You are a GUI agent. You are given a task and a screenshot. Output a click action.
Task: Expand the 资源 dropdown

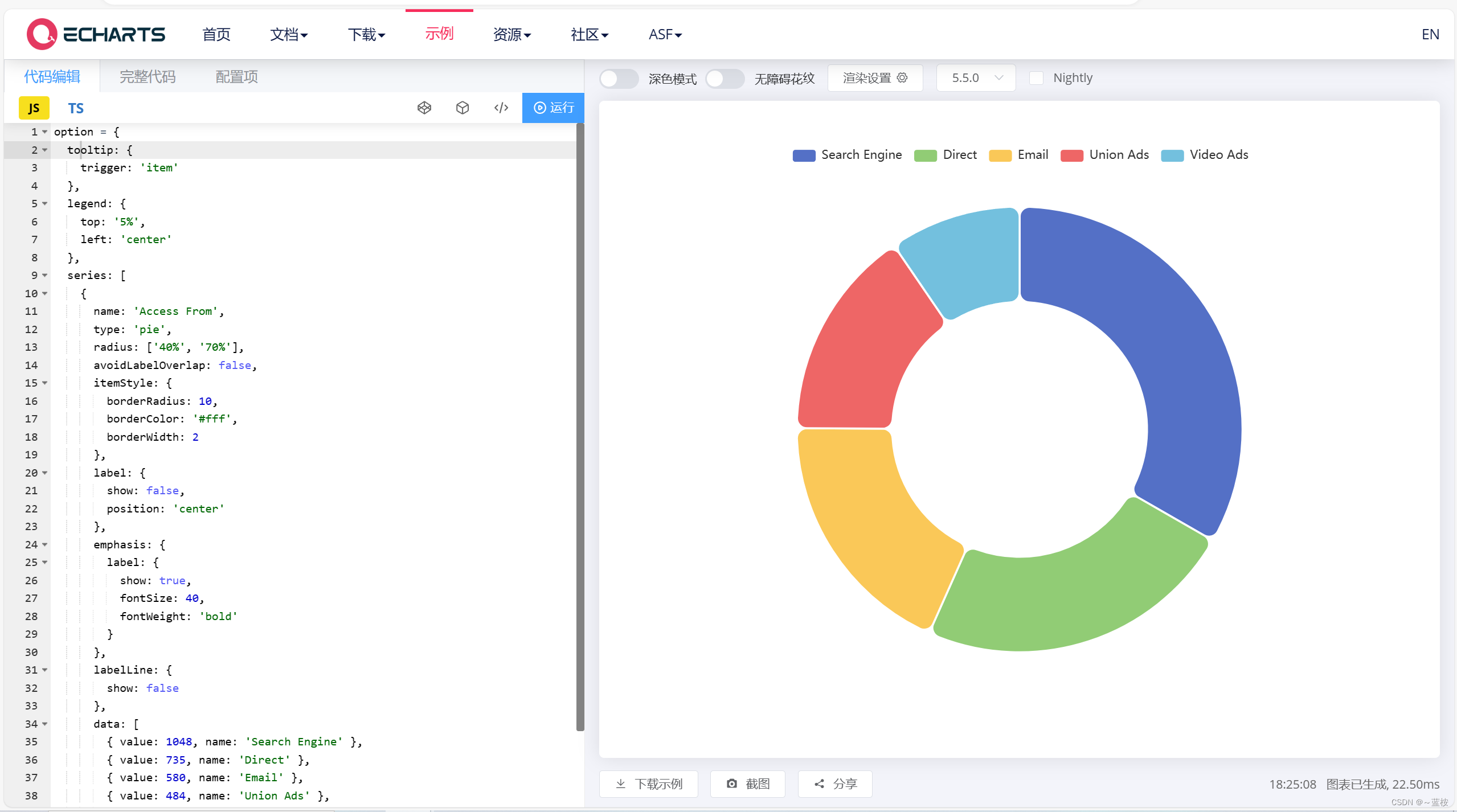click(511, 34)
